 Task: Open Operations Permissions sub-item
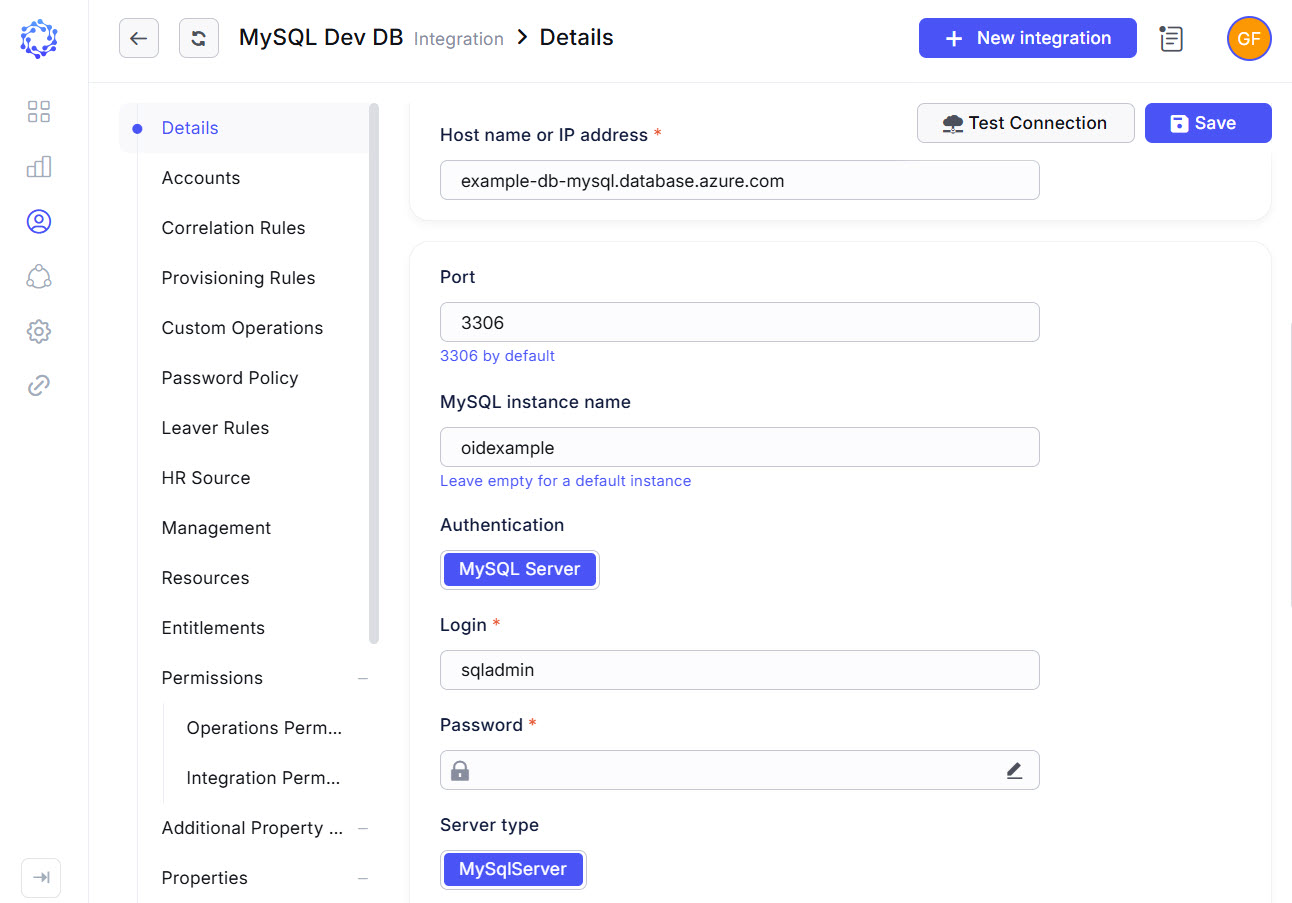[x=264, y=728]
